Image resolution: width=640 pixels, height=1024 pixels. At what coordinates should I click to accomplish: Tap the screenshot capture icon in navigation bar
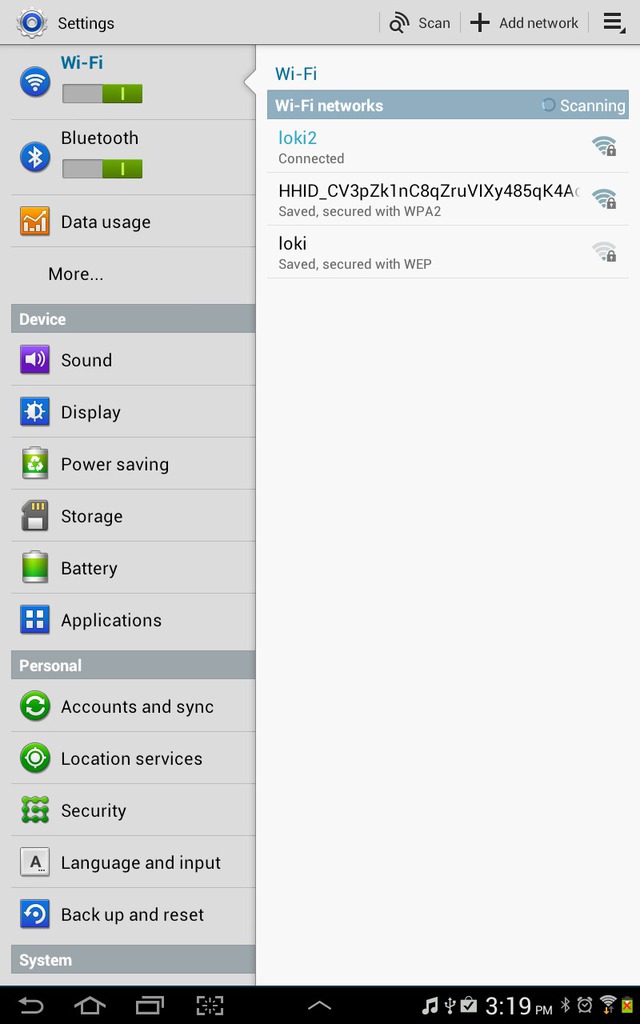click(210, 1005)
